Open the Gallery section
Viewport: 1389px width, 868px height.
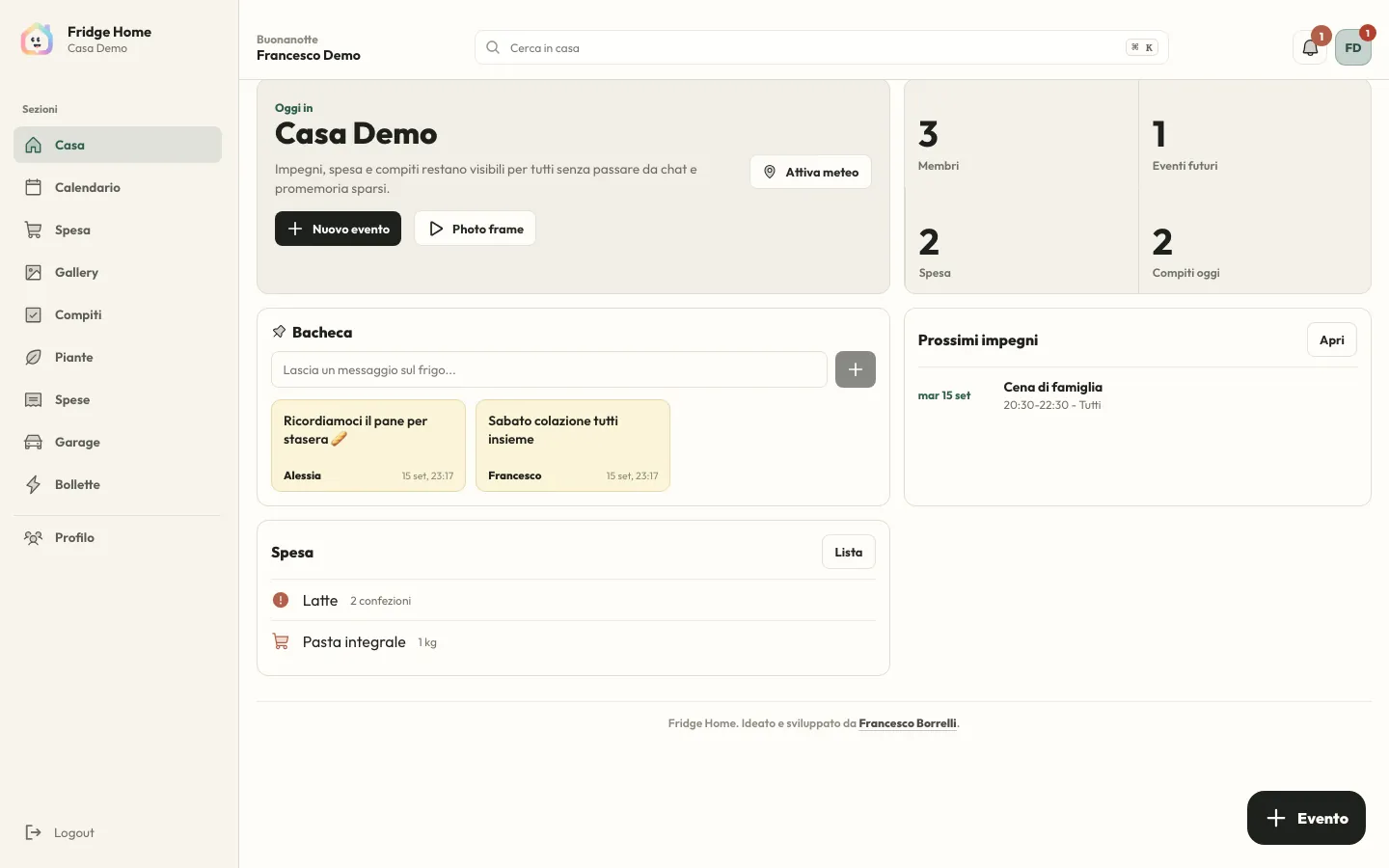coord(118,272)
